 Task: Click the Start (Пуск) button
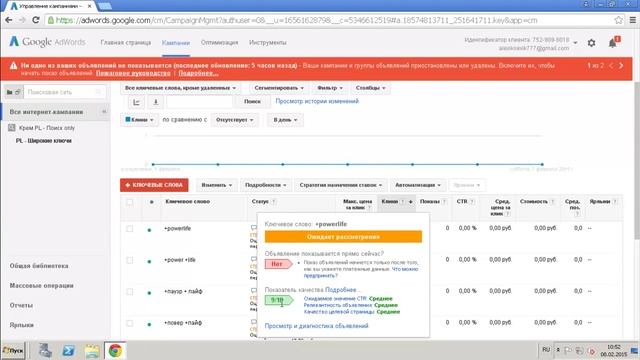(13, 351)
